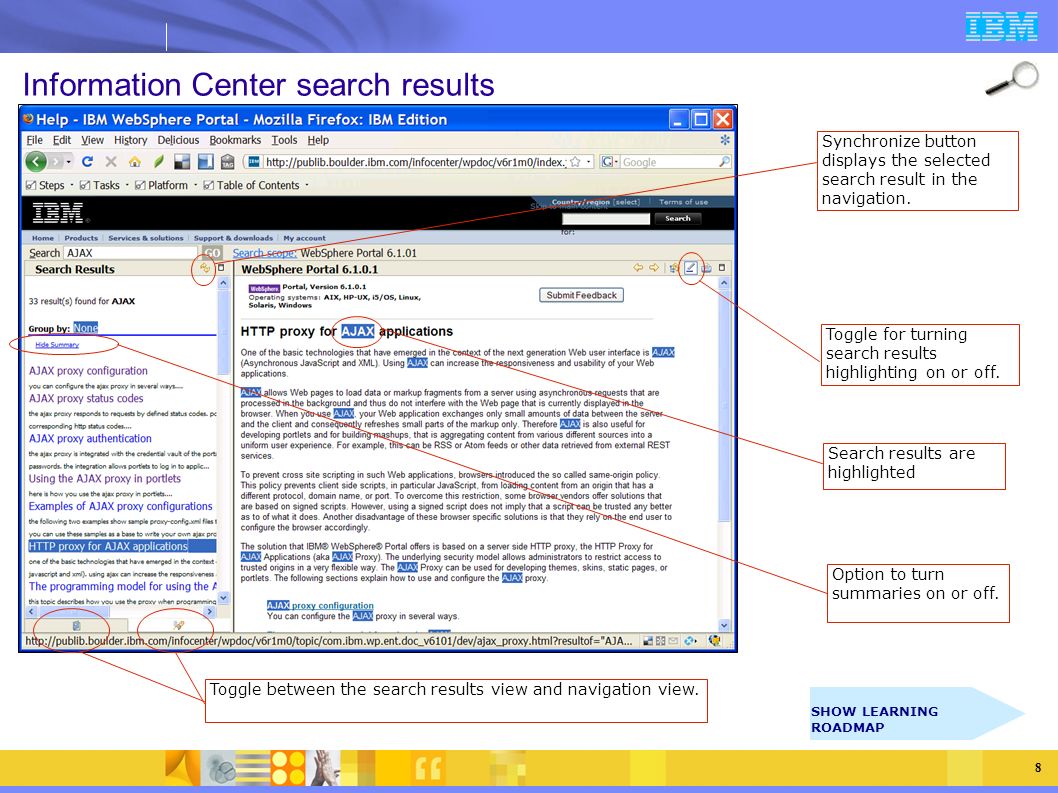Open the View menu

(92, 140)
